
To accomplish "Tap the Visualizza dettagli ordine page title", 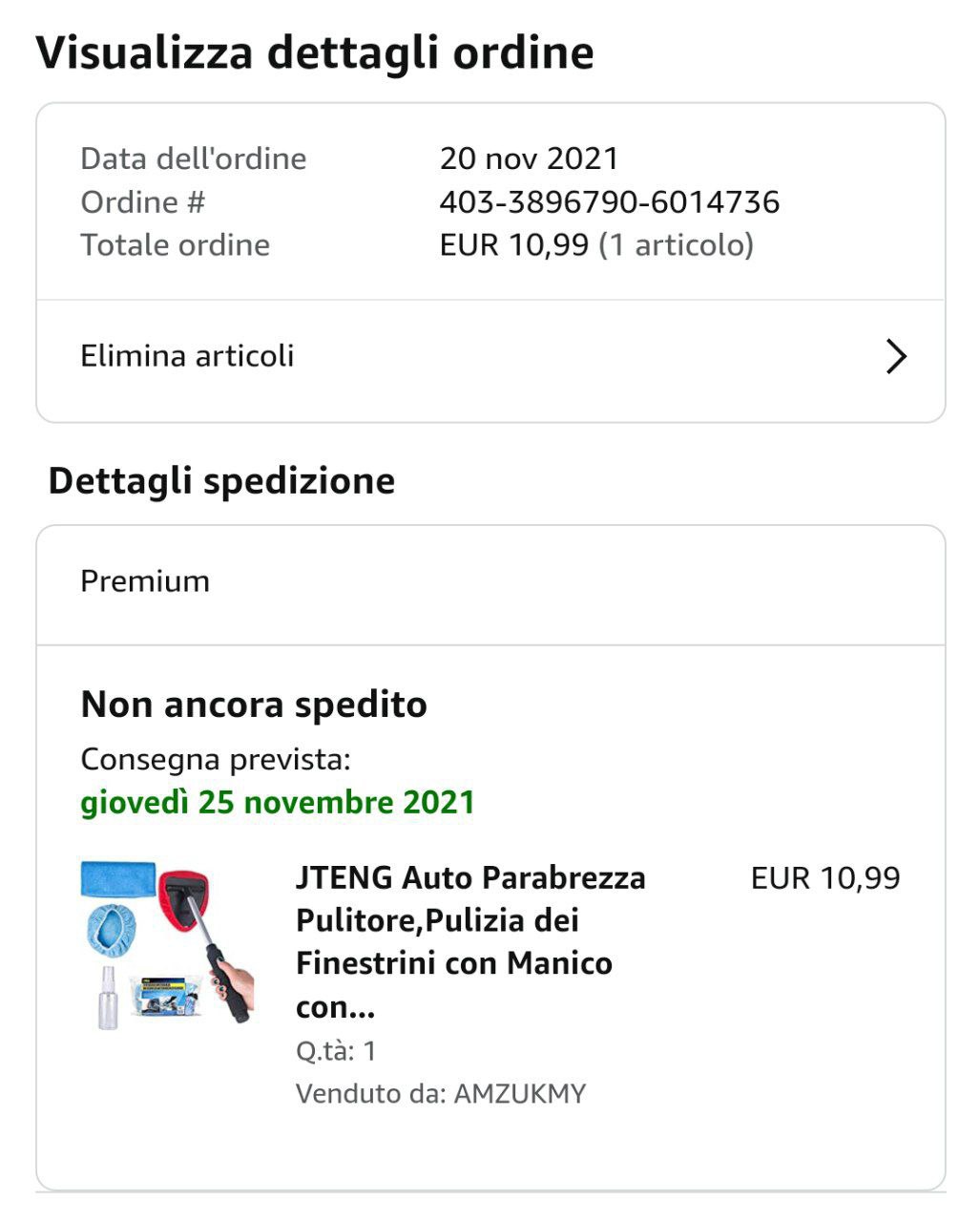I will point(315,53).
